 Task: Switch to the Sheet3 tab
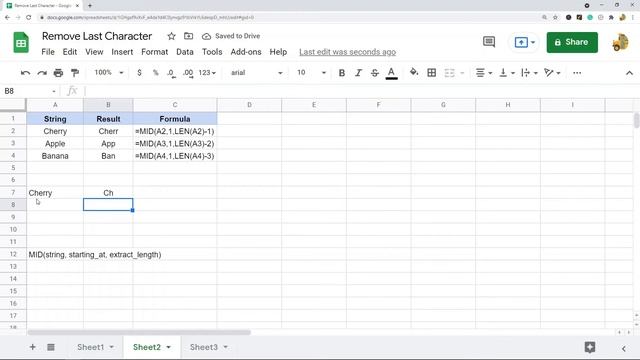coord(203,347)
